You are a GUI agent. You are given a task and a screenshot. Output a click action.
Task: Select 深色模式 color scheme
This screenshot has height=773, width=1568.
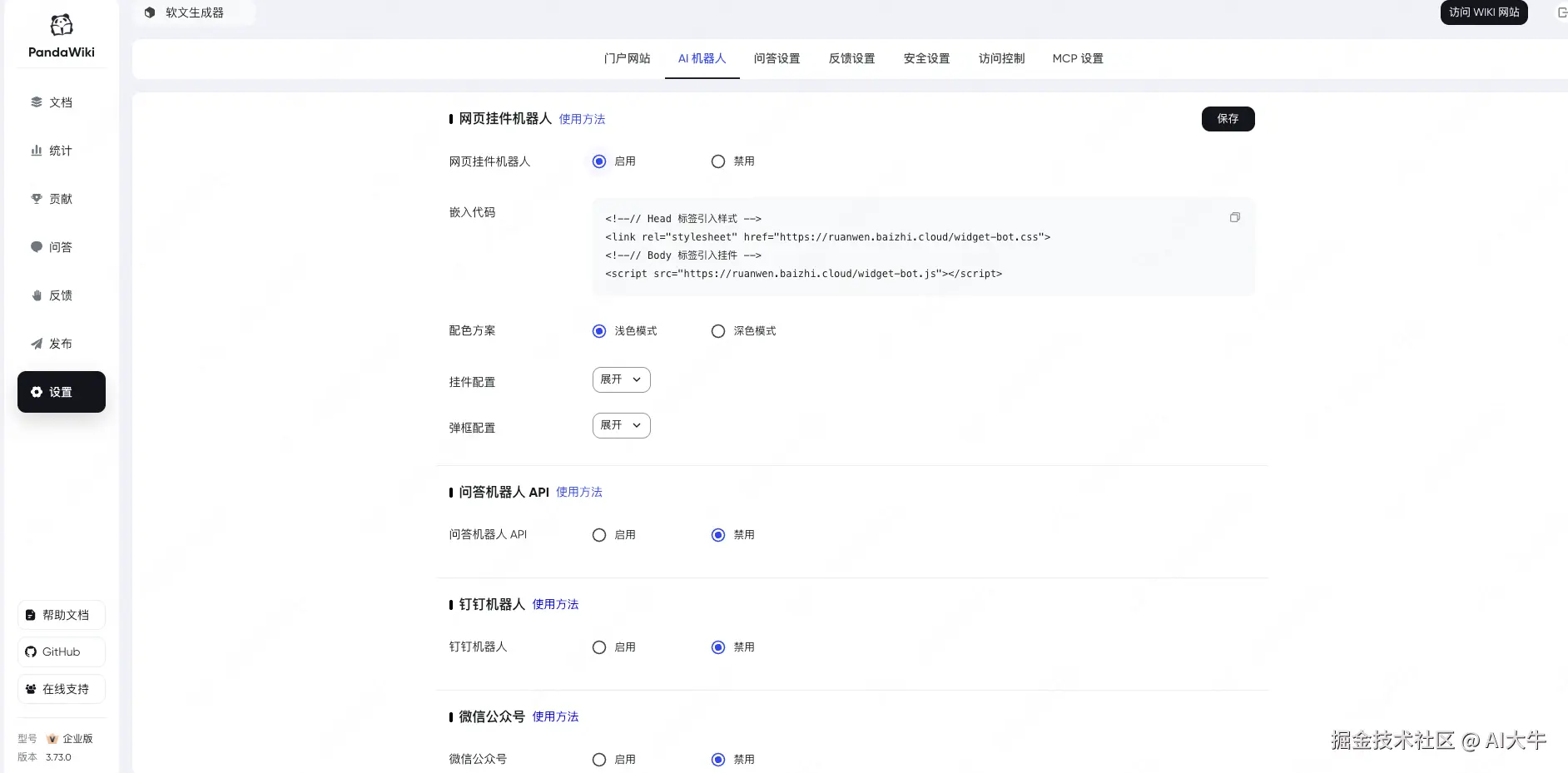(718, 331)
